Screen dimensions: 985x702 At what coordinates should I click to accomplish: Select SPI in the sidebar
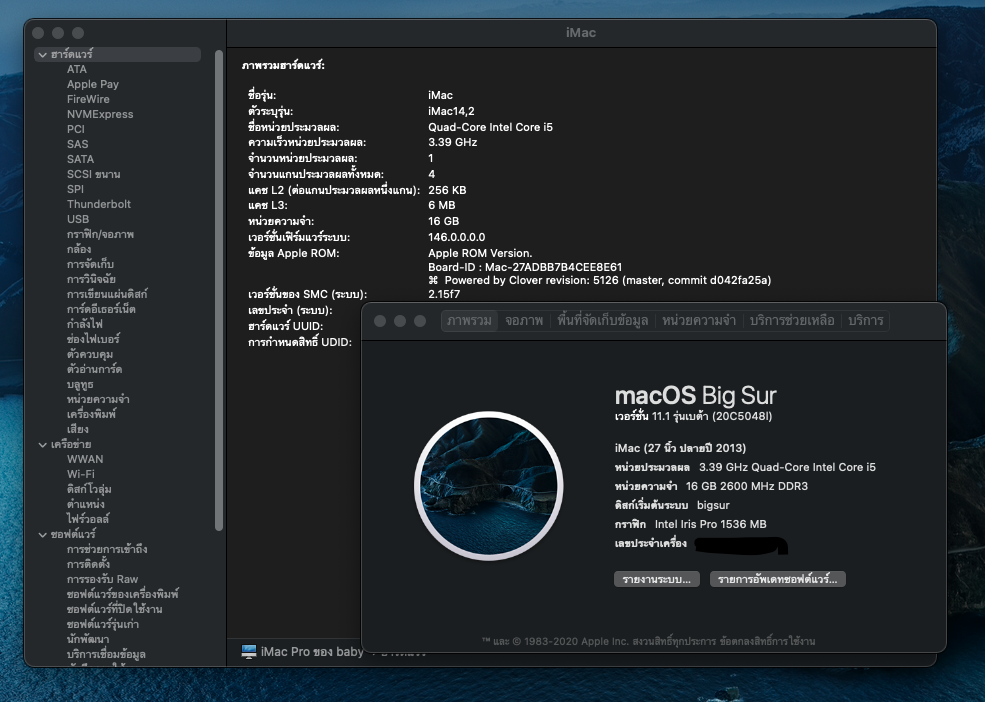(x=75, y=189)
